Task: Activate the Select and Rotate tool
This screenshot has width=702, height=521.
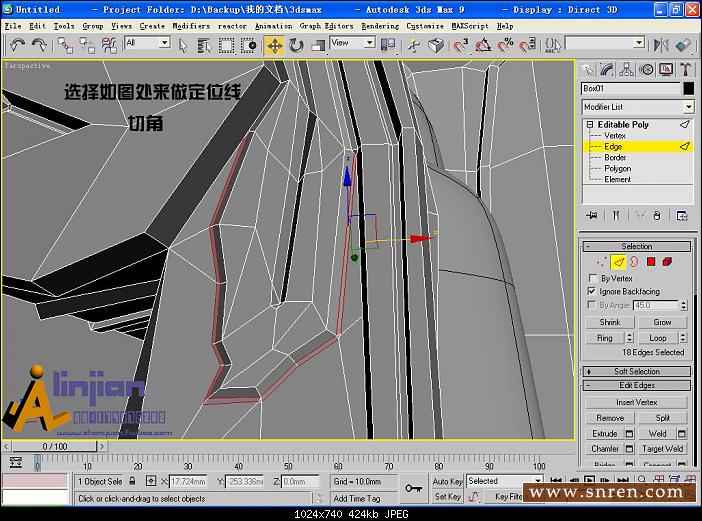Action: 296,45
